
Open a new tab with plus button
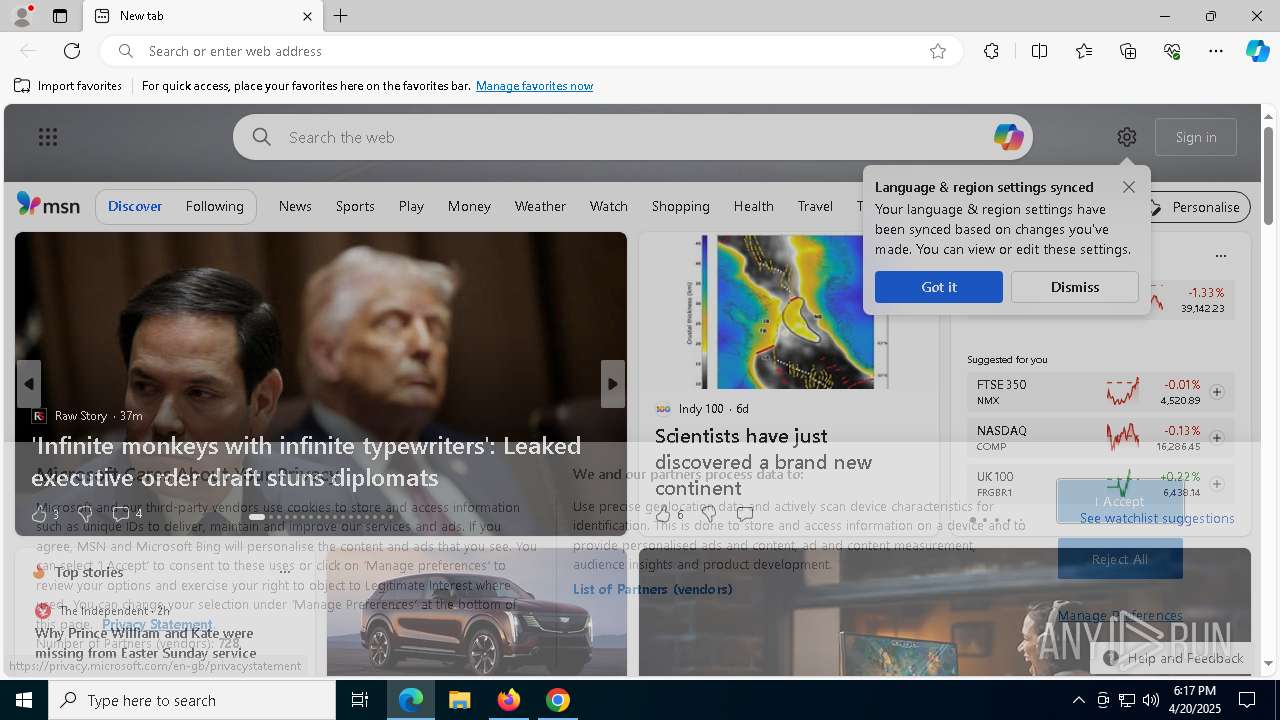pos(341,16)
